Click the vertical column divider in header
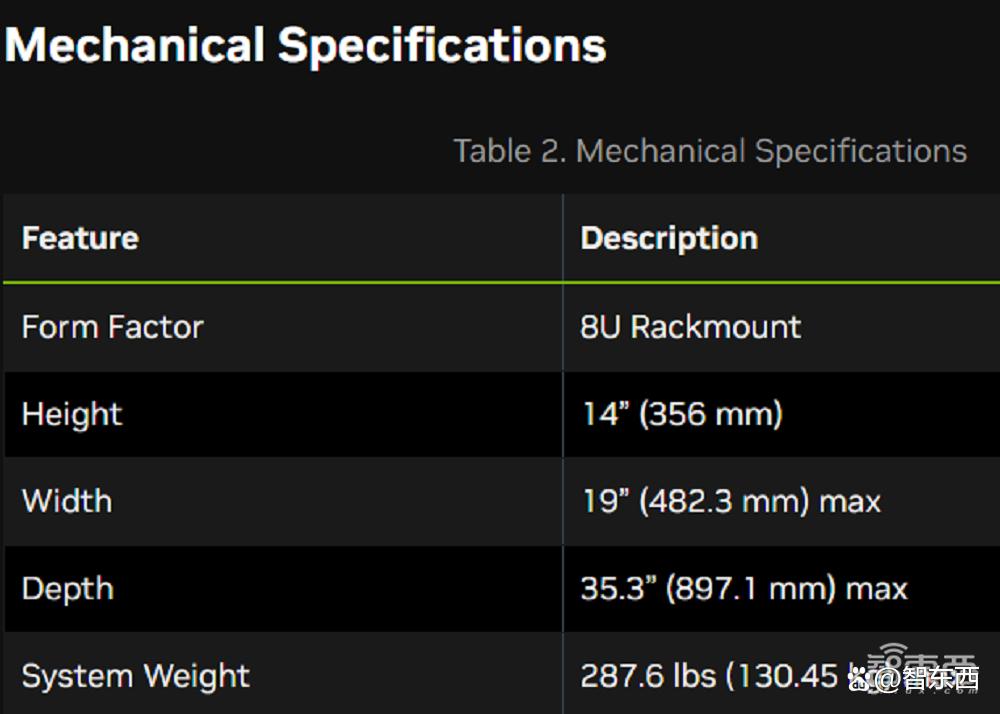Viewport: 1000px width, 714px height. point(562,237)
